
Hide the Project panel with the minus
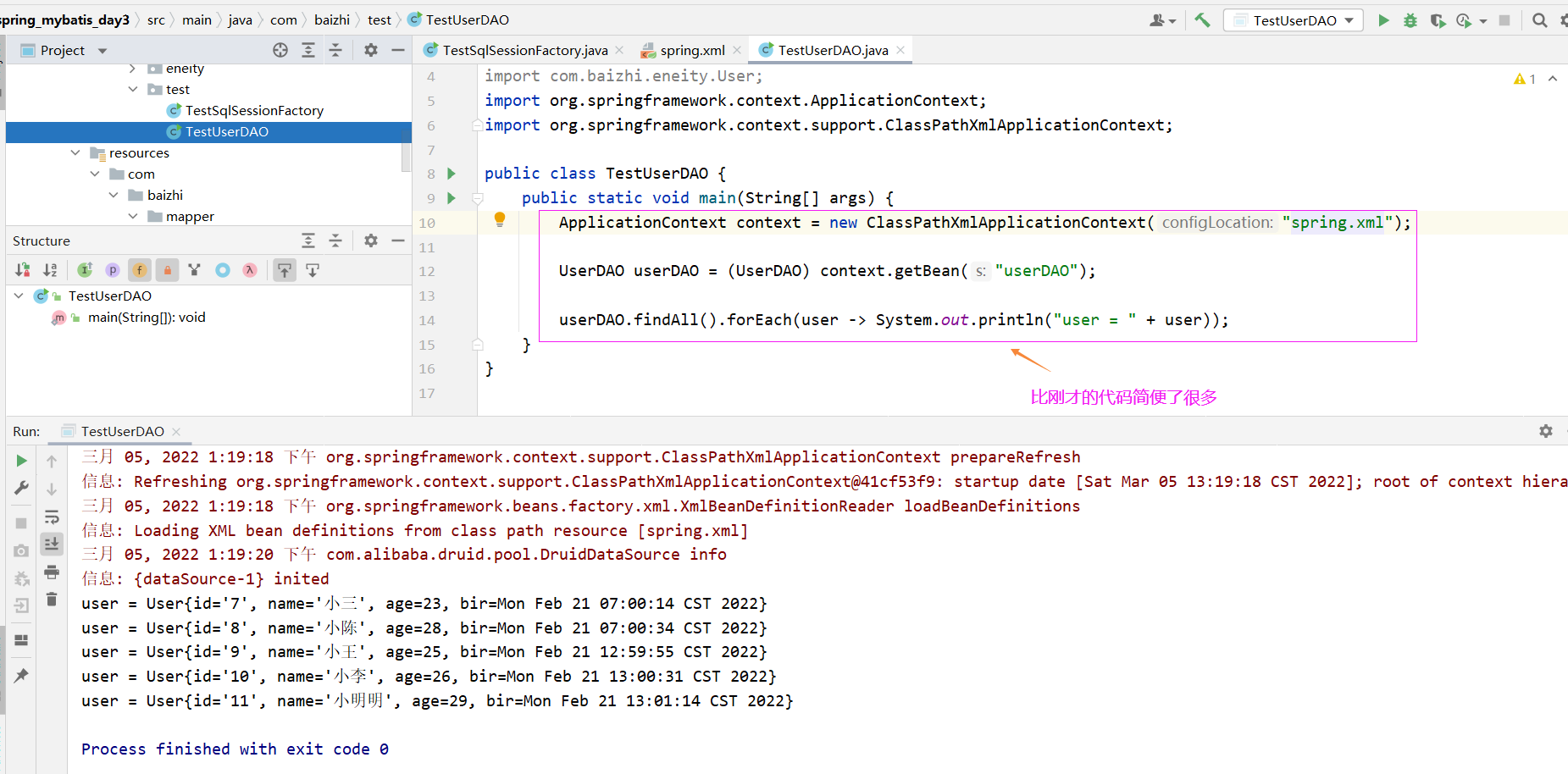[x=398, y=50]
